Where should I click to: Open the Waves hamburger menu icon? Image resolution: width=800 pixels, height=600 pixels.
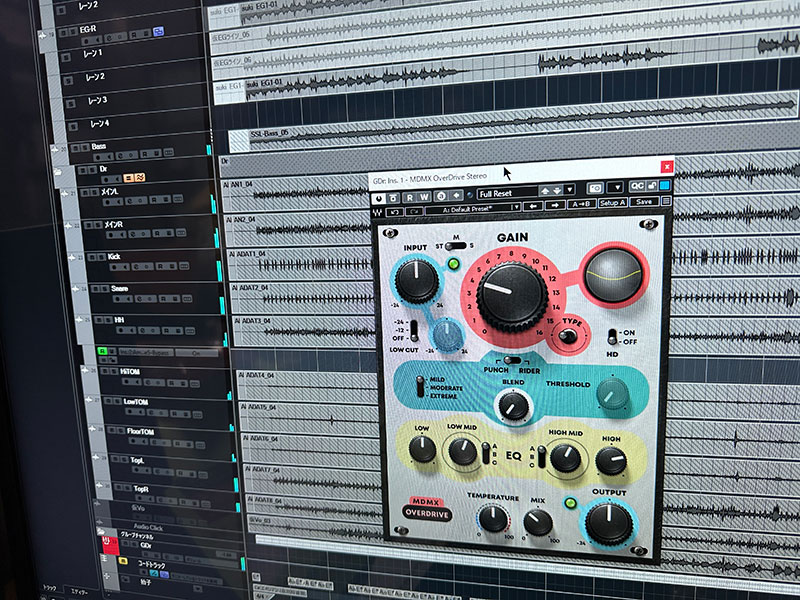click(665, 201)
